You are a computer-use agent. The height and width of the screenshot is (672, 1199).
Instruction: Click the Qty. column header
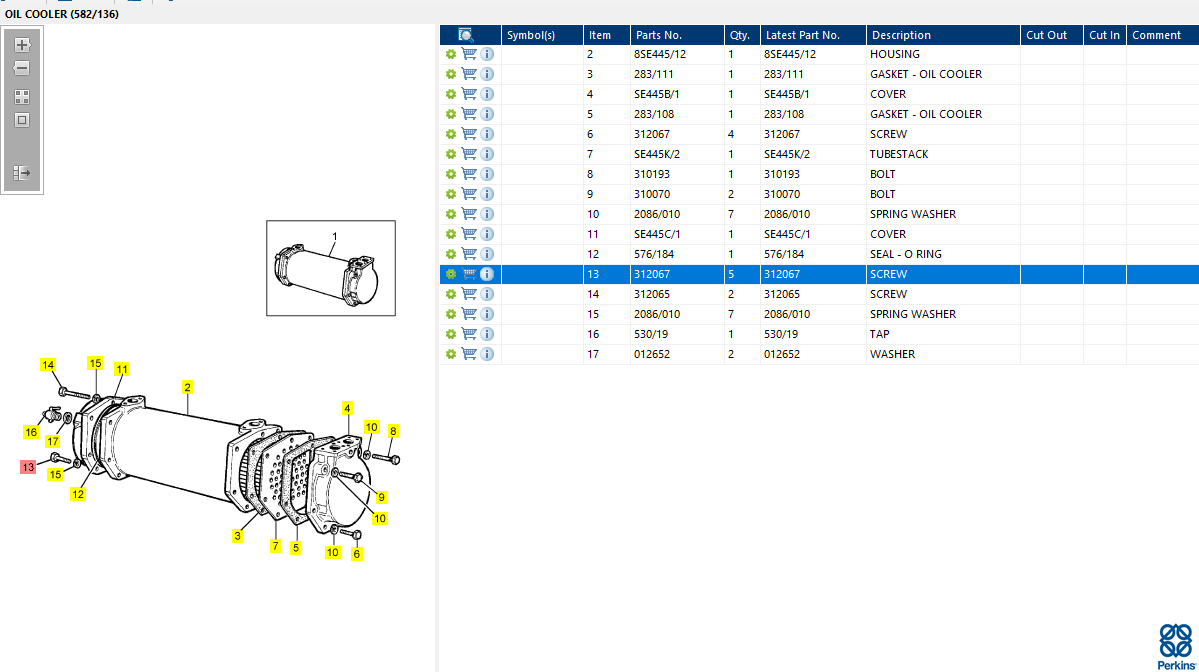(x=742, y=35)
